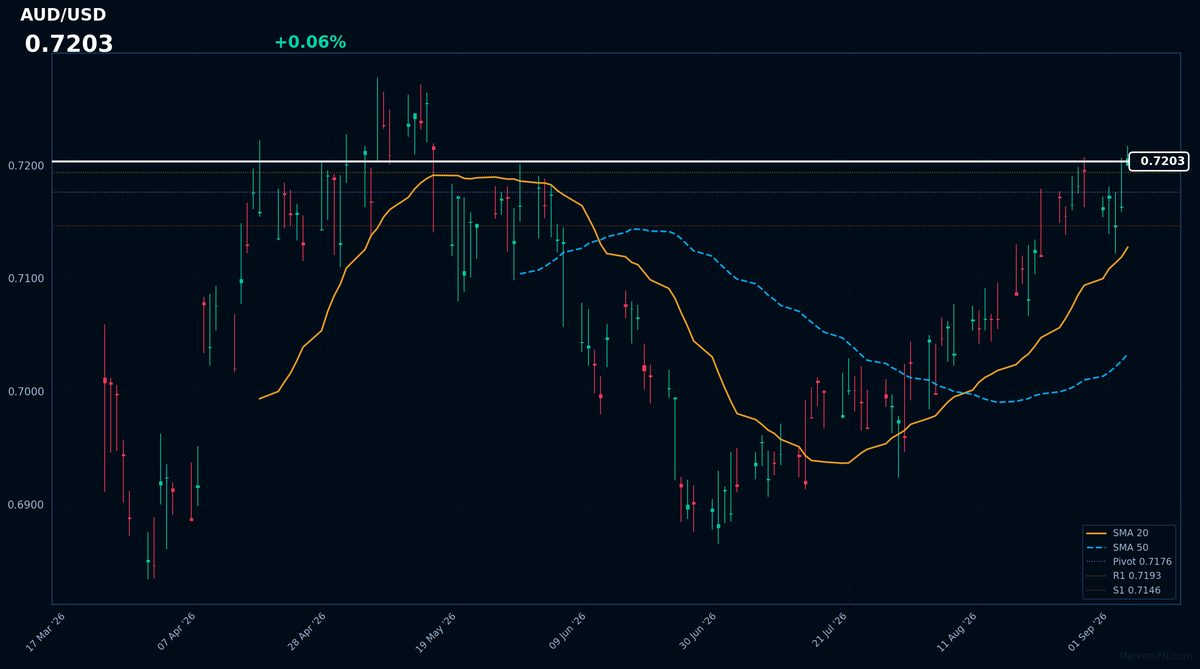Click the 17 Mar '26 date label

coord(45,633)
